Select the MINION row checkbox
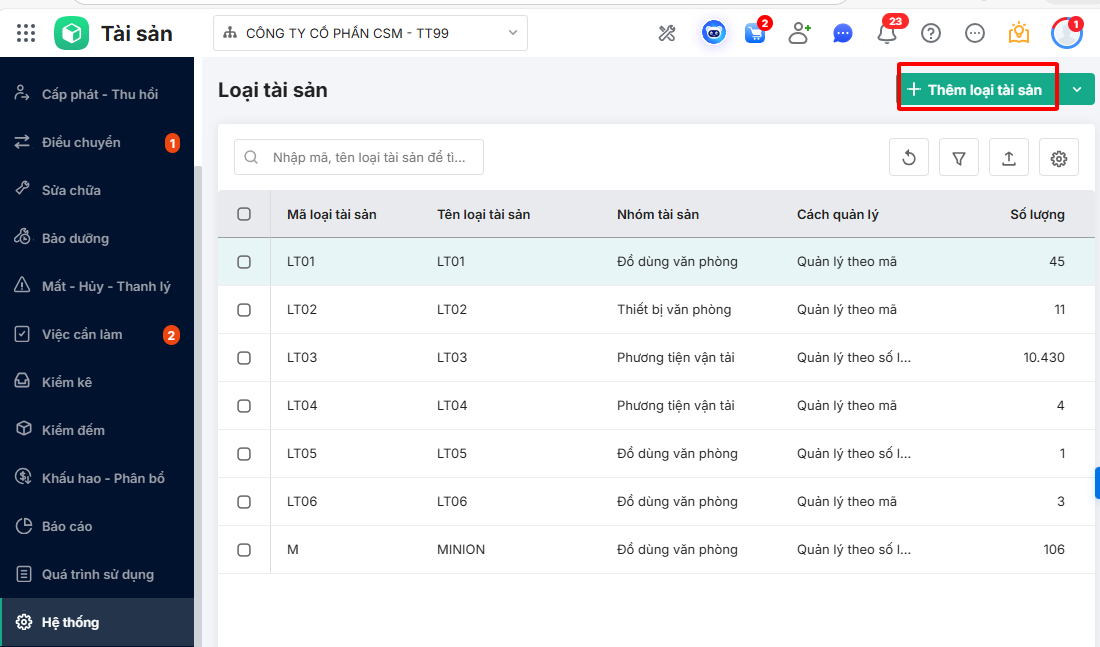The image size is (1100, 647). pos(244,550)
